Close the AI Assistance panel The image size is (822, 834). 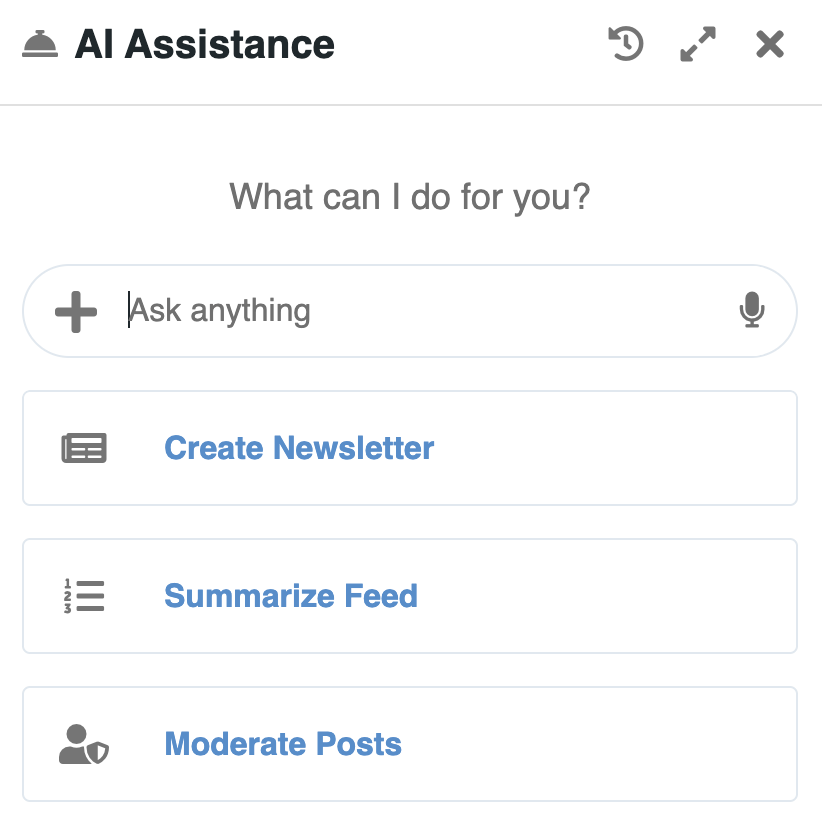770,44
